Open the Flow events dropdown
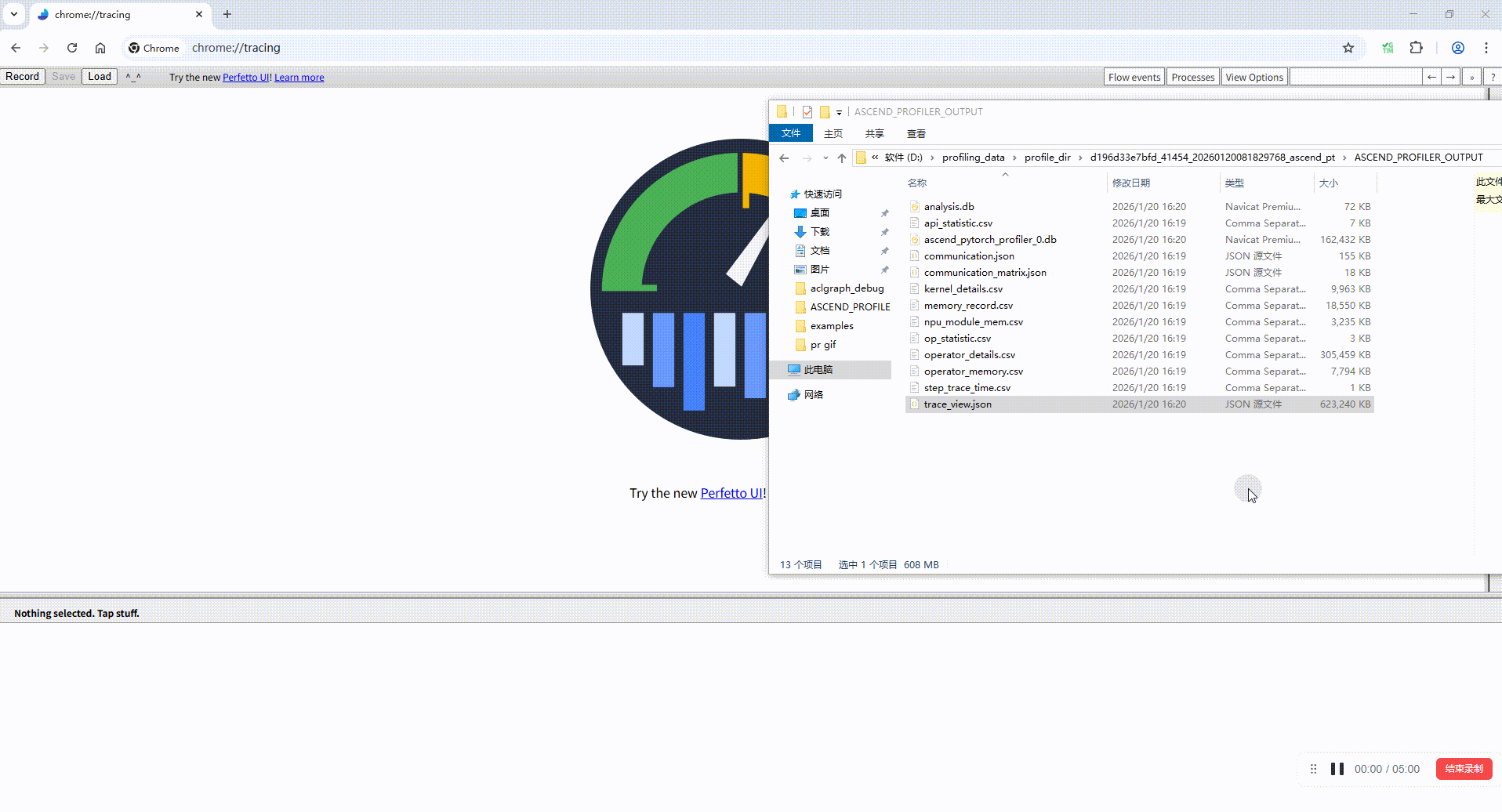The width and height of the screenshot is (1502, 812). pyautogui.click(x=1134, y=77)
